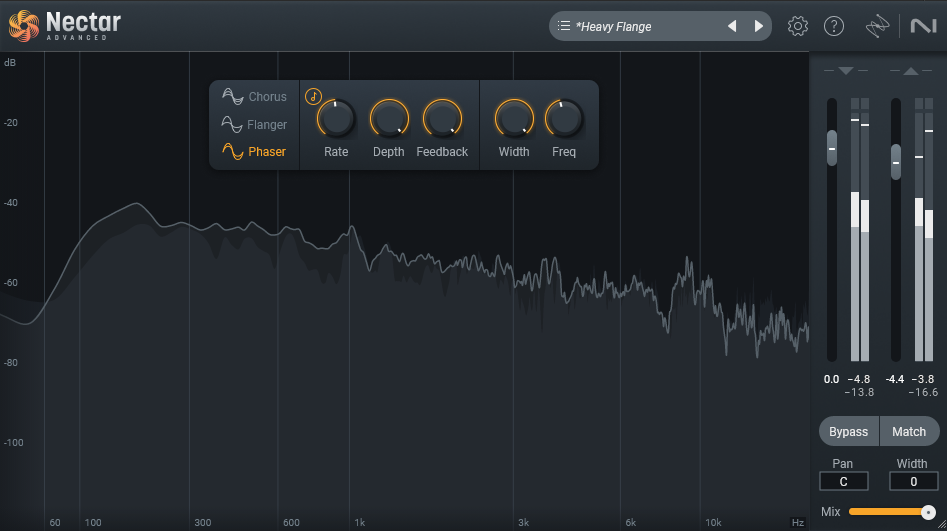Click the resize grip at window corner
The width and height of the screenshot is (947, 531).
pos(942,526)
